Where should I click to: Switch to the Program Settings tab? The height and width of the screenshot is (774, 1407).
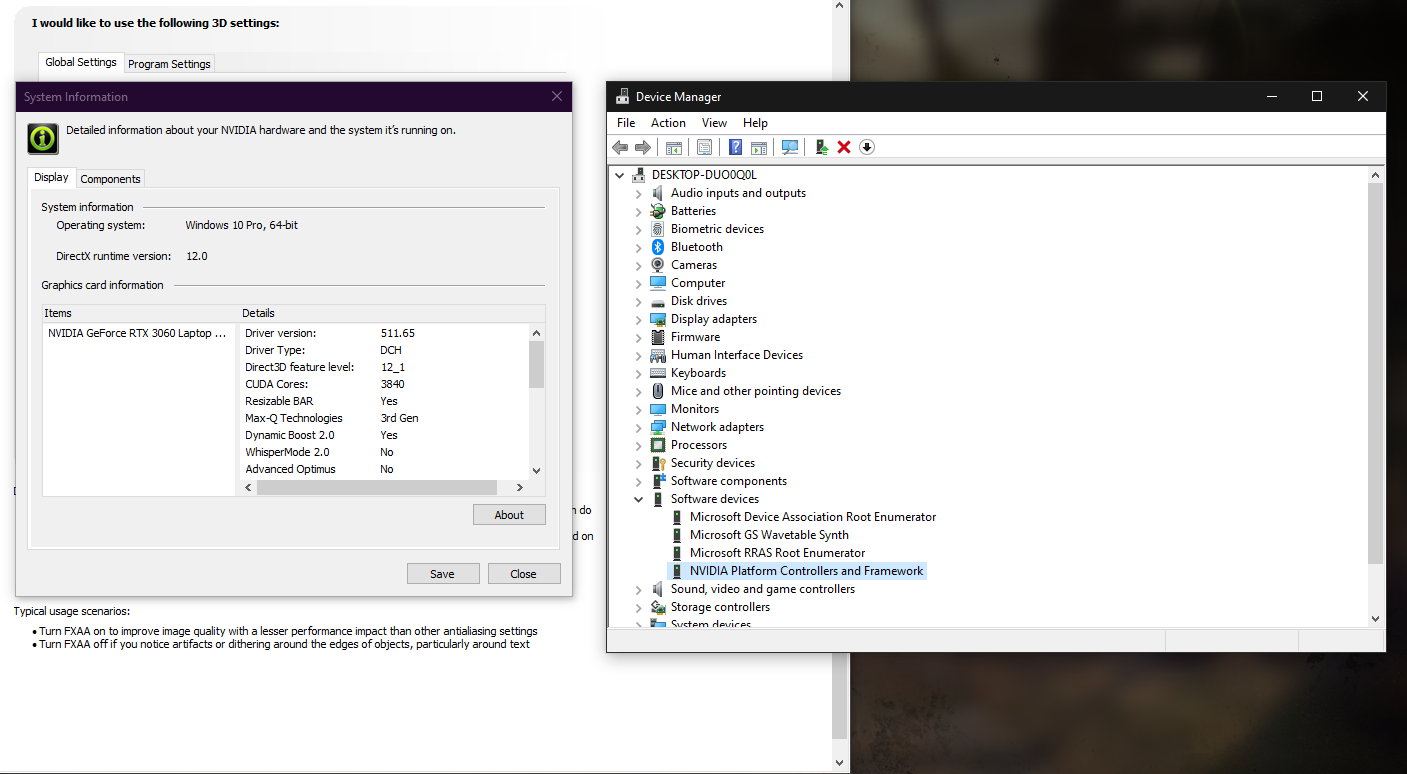pos(169,64)
